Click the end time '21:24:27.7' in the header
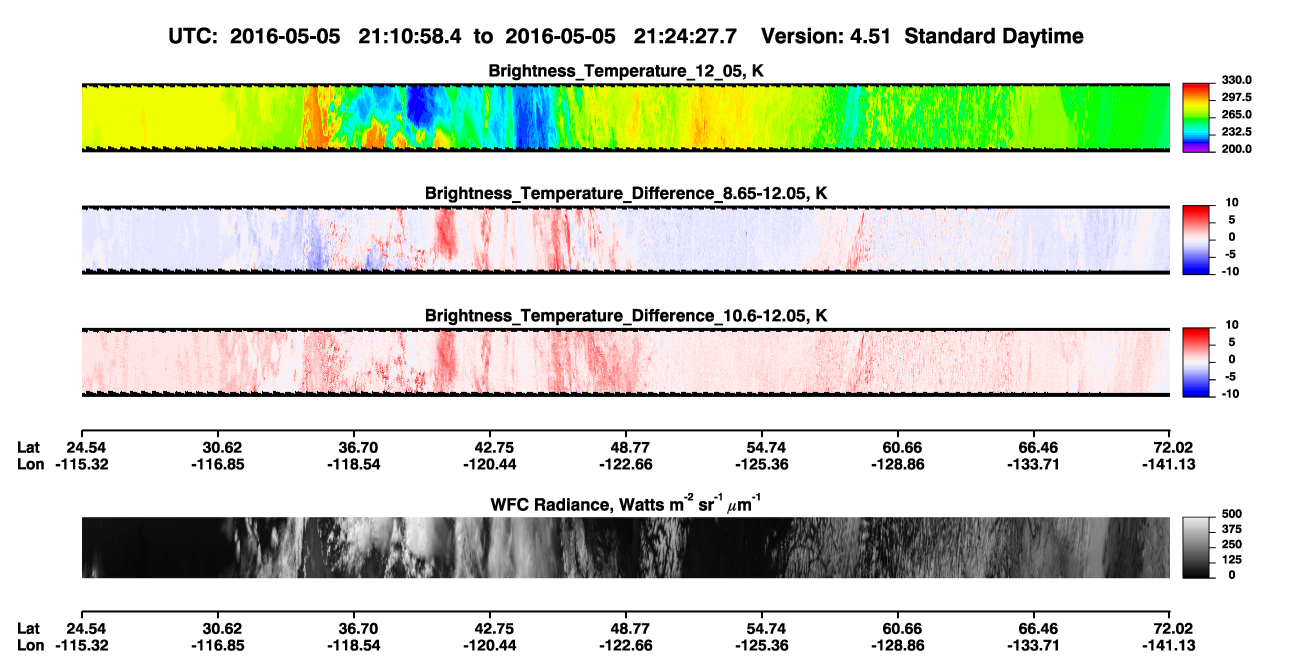Screen dimensions: 1300x667 click(x=686, y=37)
